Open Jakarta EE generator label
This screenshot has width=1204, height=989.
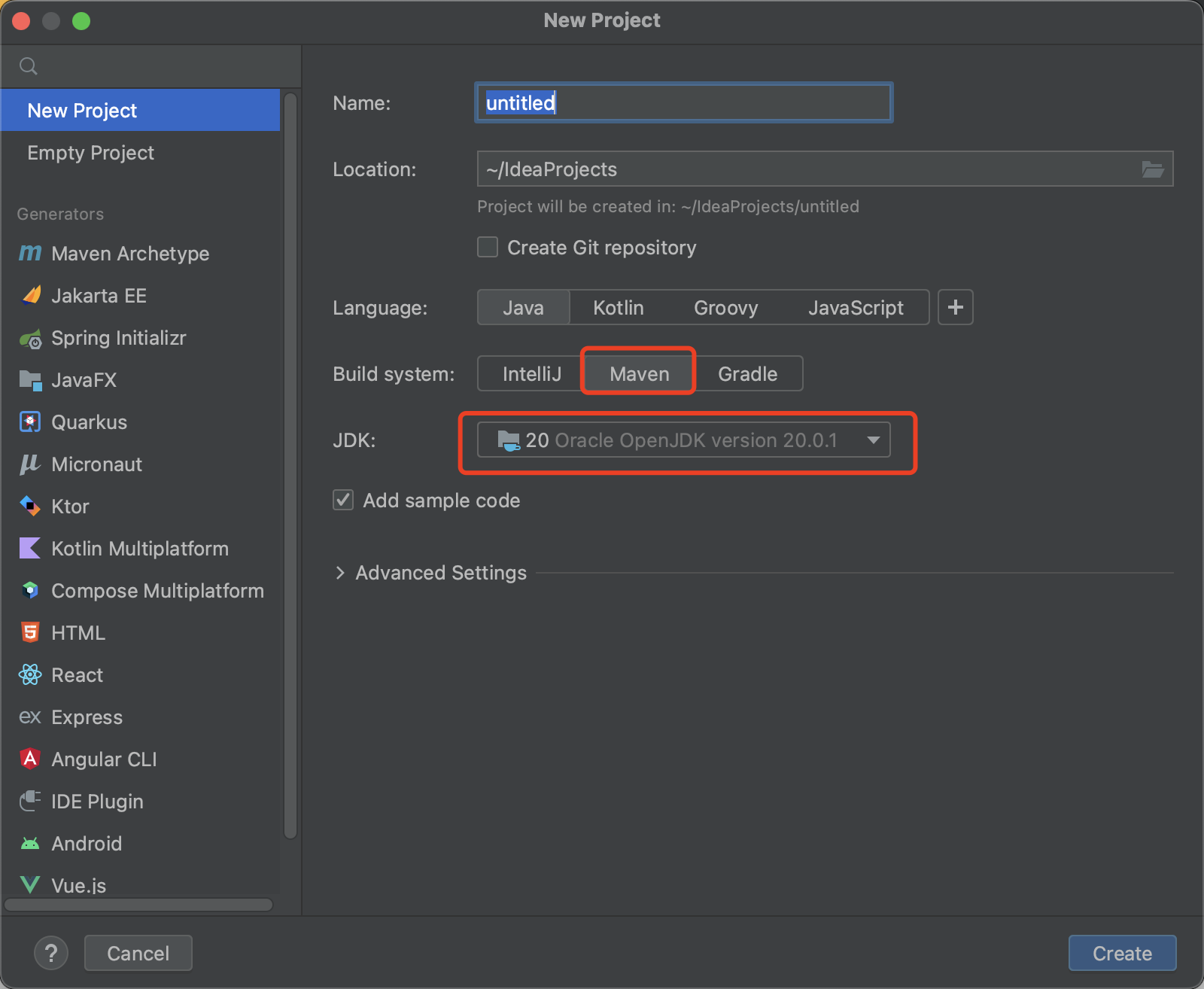pyautogui.click(x=99, y=296)
